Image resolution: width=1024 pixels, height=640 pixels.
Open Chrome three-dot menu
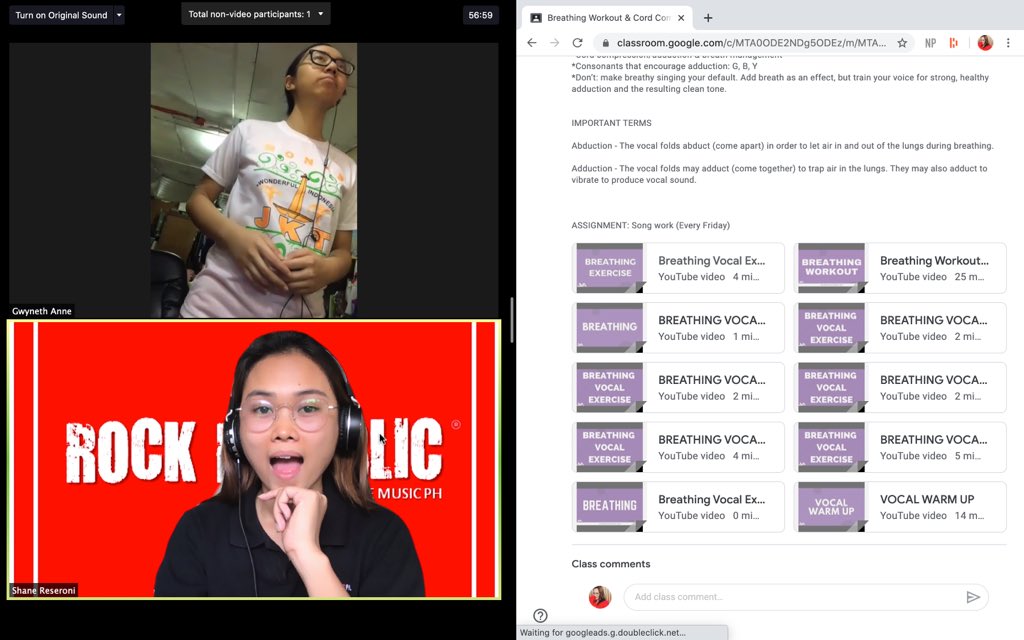pyautogui.click(x=1008, y=43)
